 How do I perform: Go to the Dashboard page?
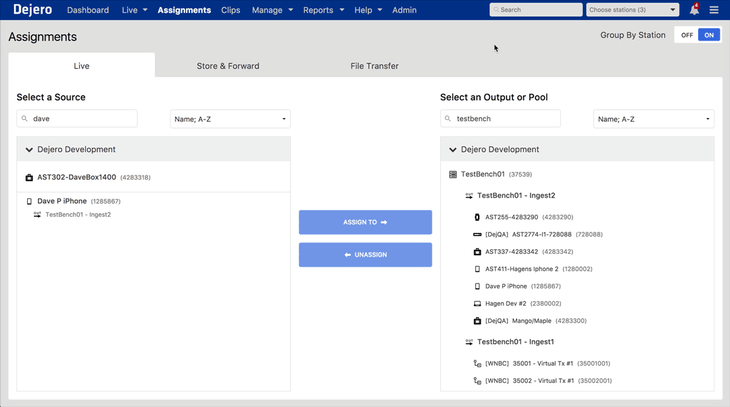[x=88, y=10]
